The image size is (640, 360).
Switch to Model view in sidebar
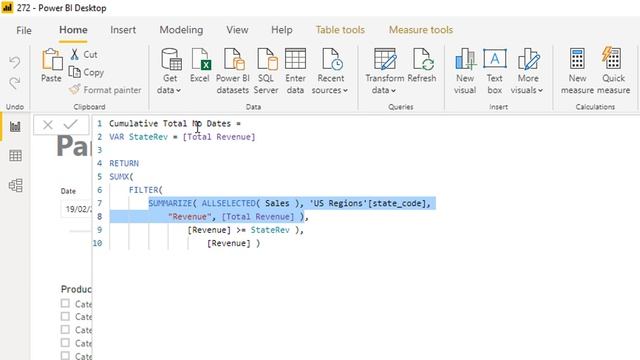coord(15,185)
